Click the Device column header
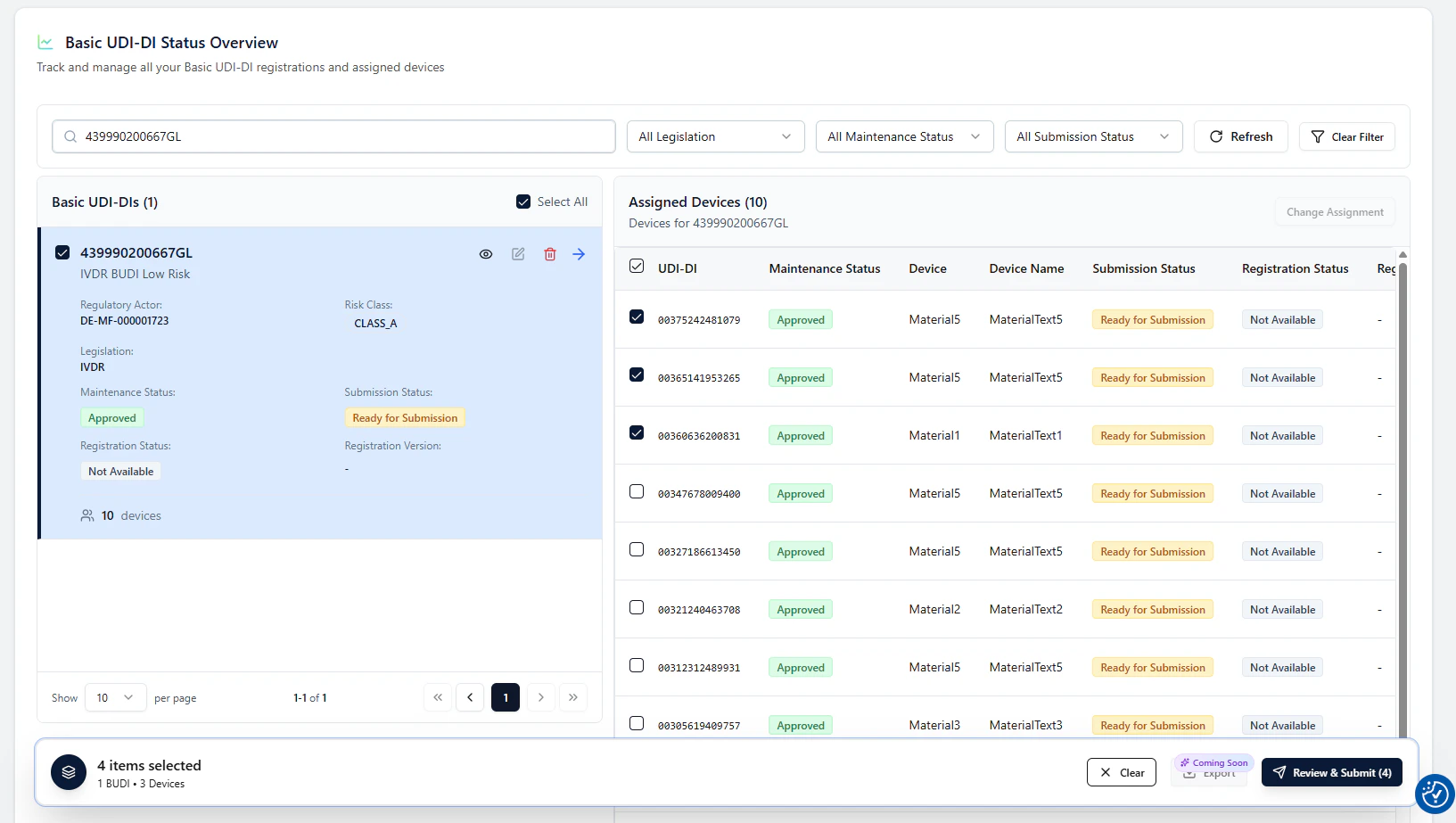Screen dimensions: 1456x823 [x=927, y=268]
